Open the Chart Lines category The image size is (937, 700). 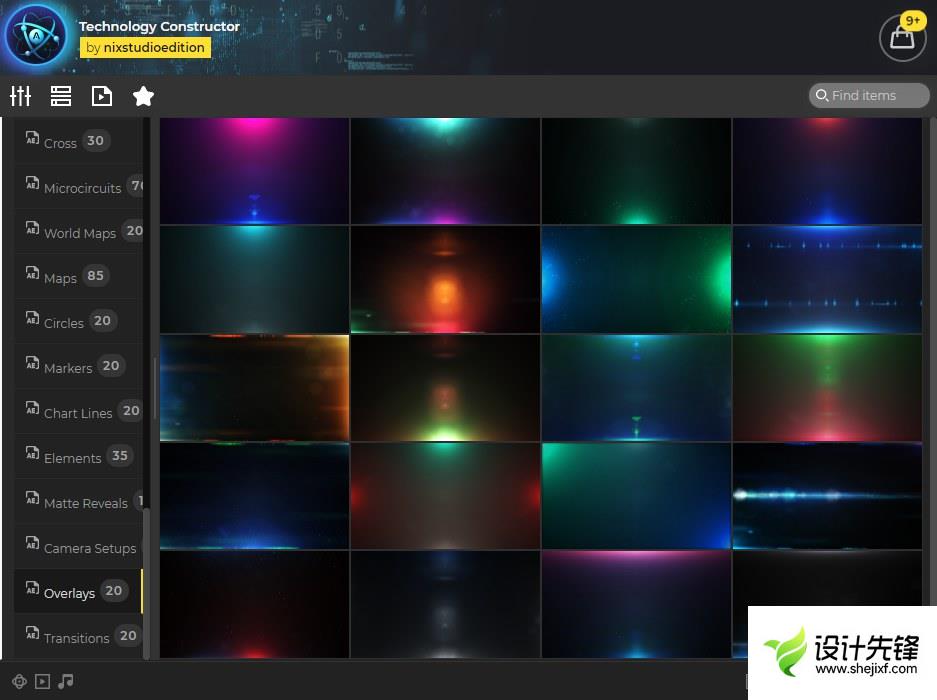77,412
